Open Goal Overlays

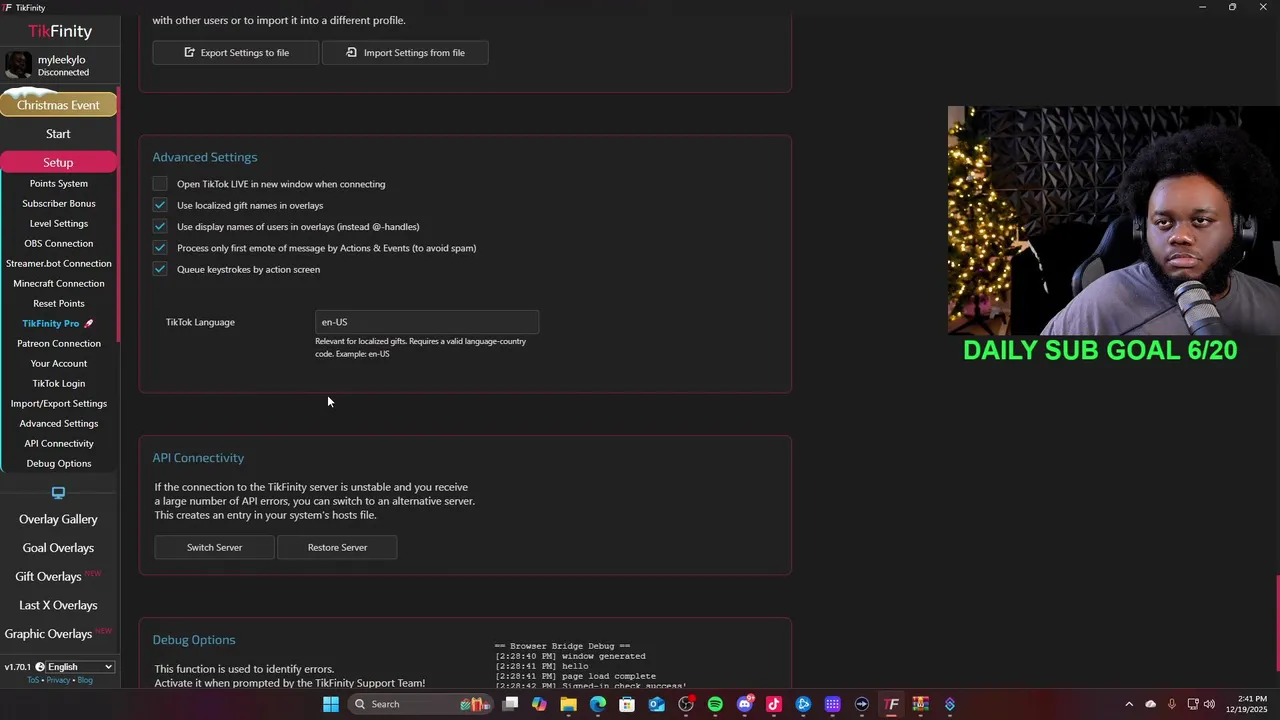[58, 548]
